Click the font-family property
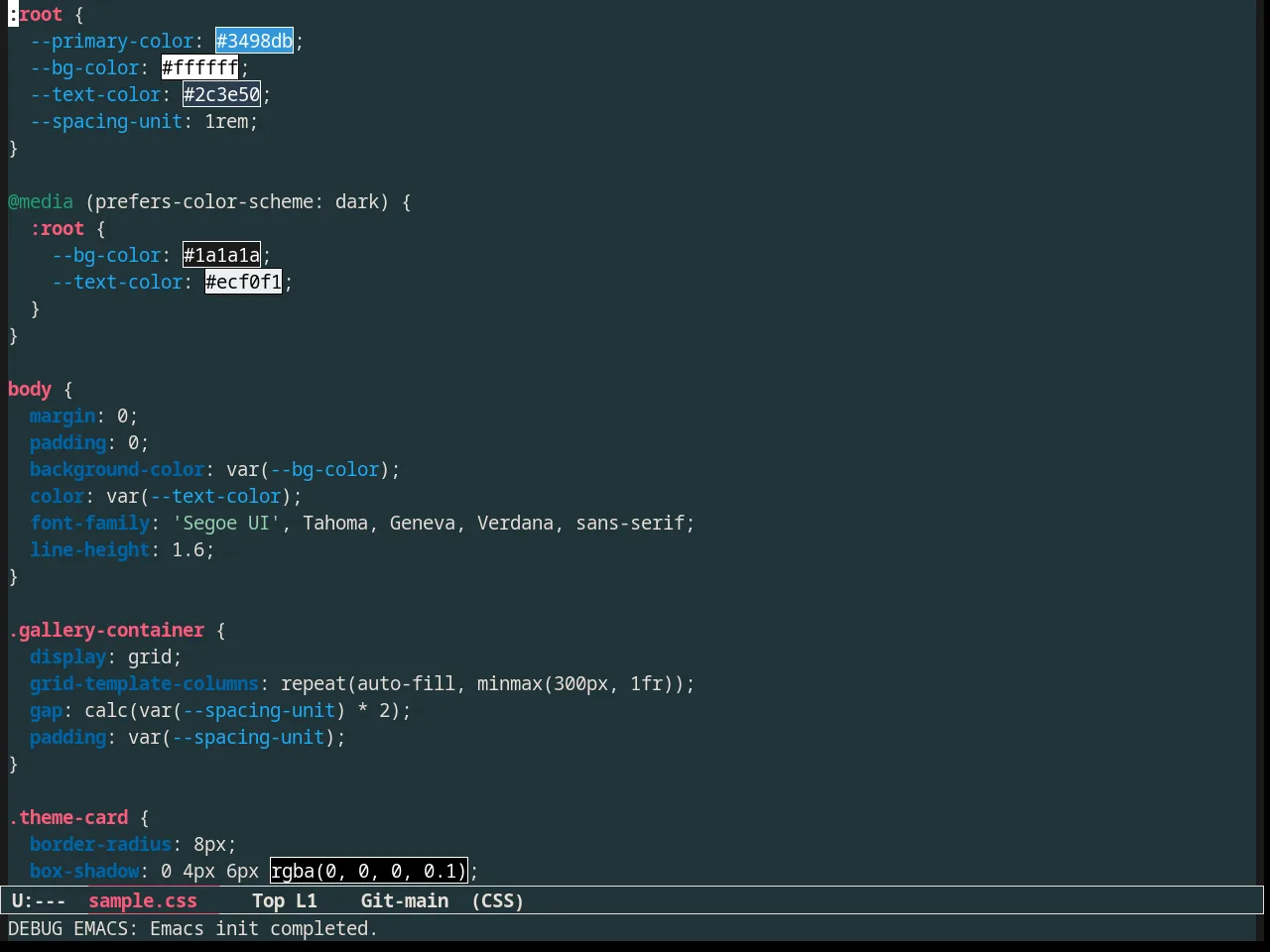This screenshot has width=1270, height=952. pos(90,523)
